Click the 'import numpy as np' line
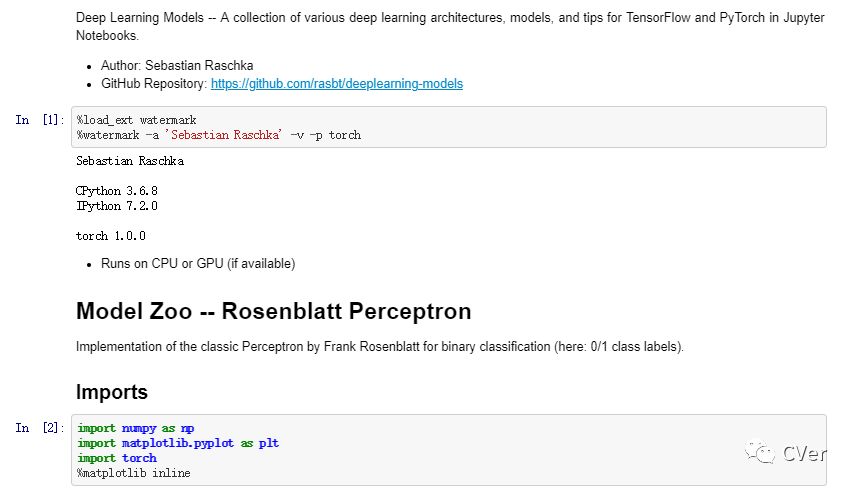854x488 pixels. [x=135, y=428]
